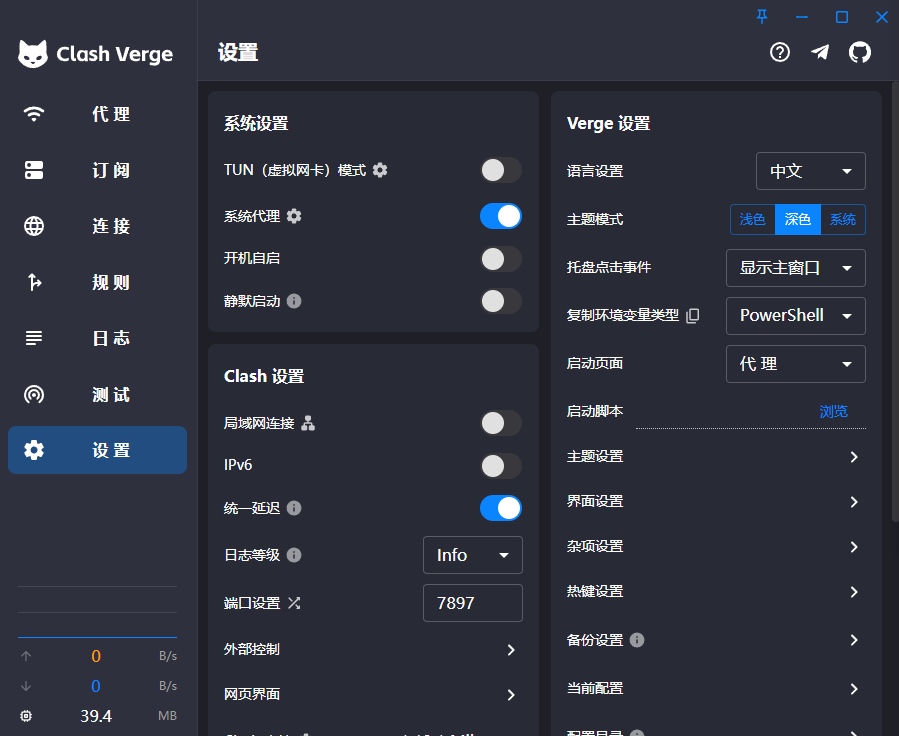Enable 开机自启 switch
The height and width of the screenshot is (738, 899).
point(501,259)
